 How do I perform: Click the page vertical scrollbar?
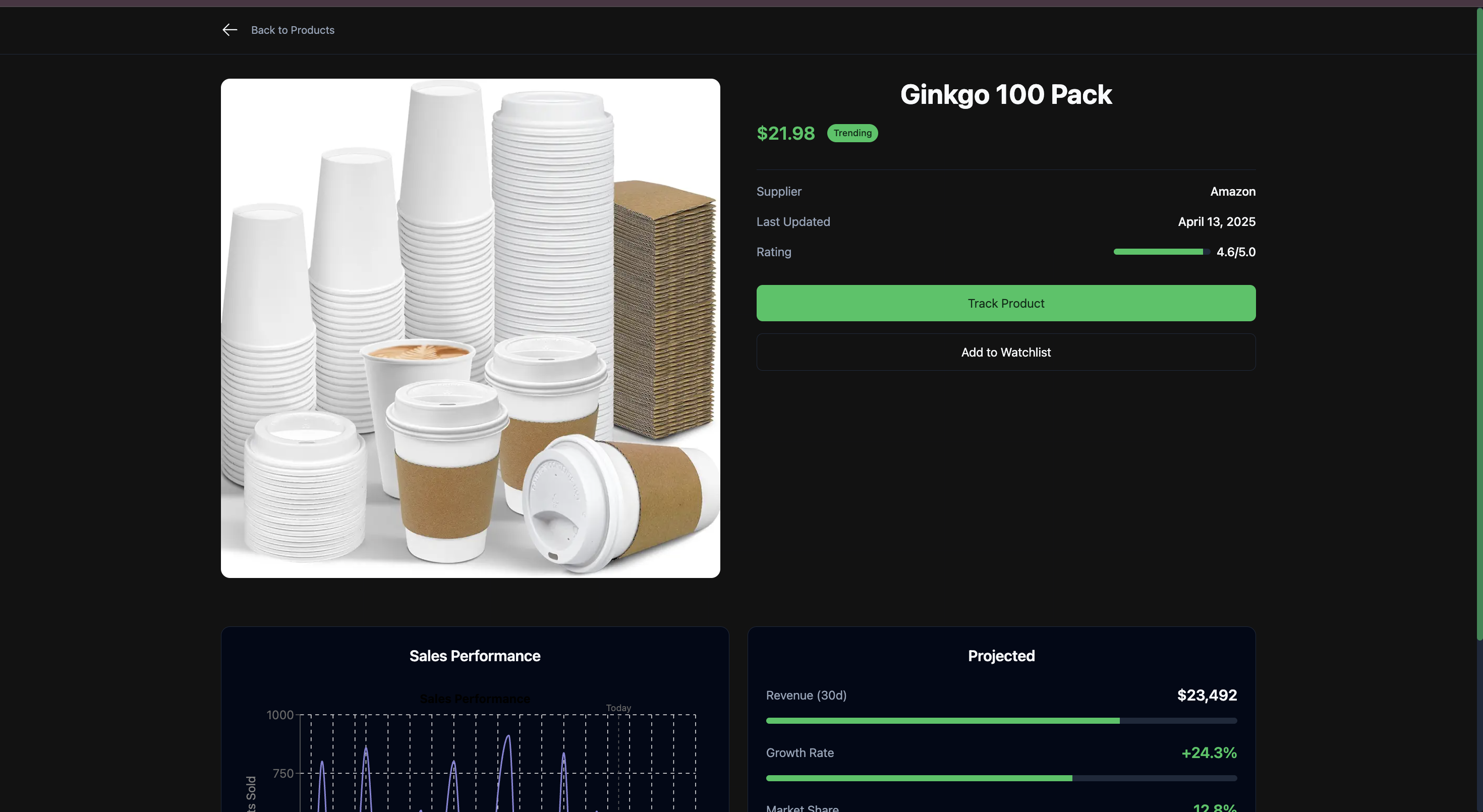click(1478, 322)
